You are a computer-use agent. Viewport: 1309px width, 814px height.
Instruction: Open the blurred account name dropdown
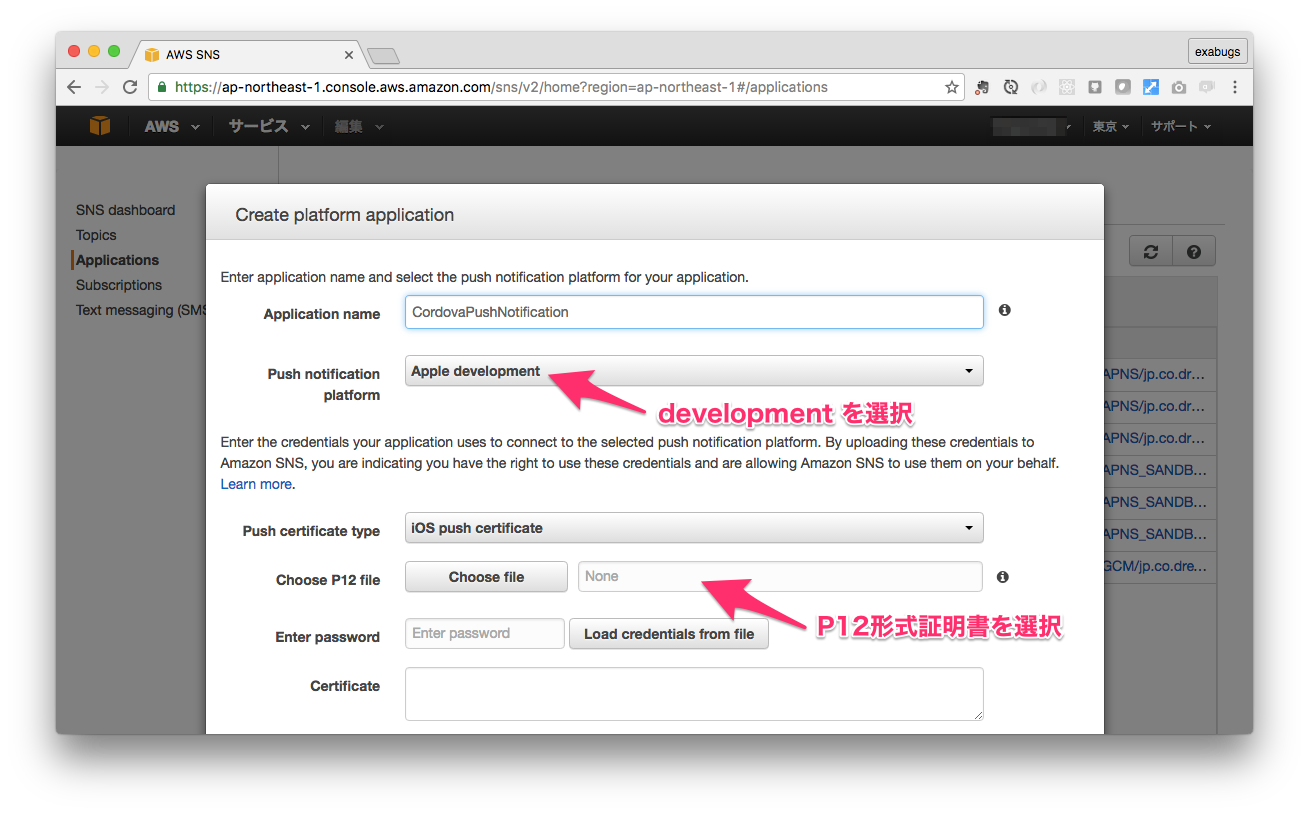click(x=1032, y=127)
